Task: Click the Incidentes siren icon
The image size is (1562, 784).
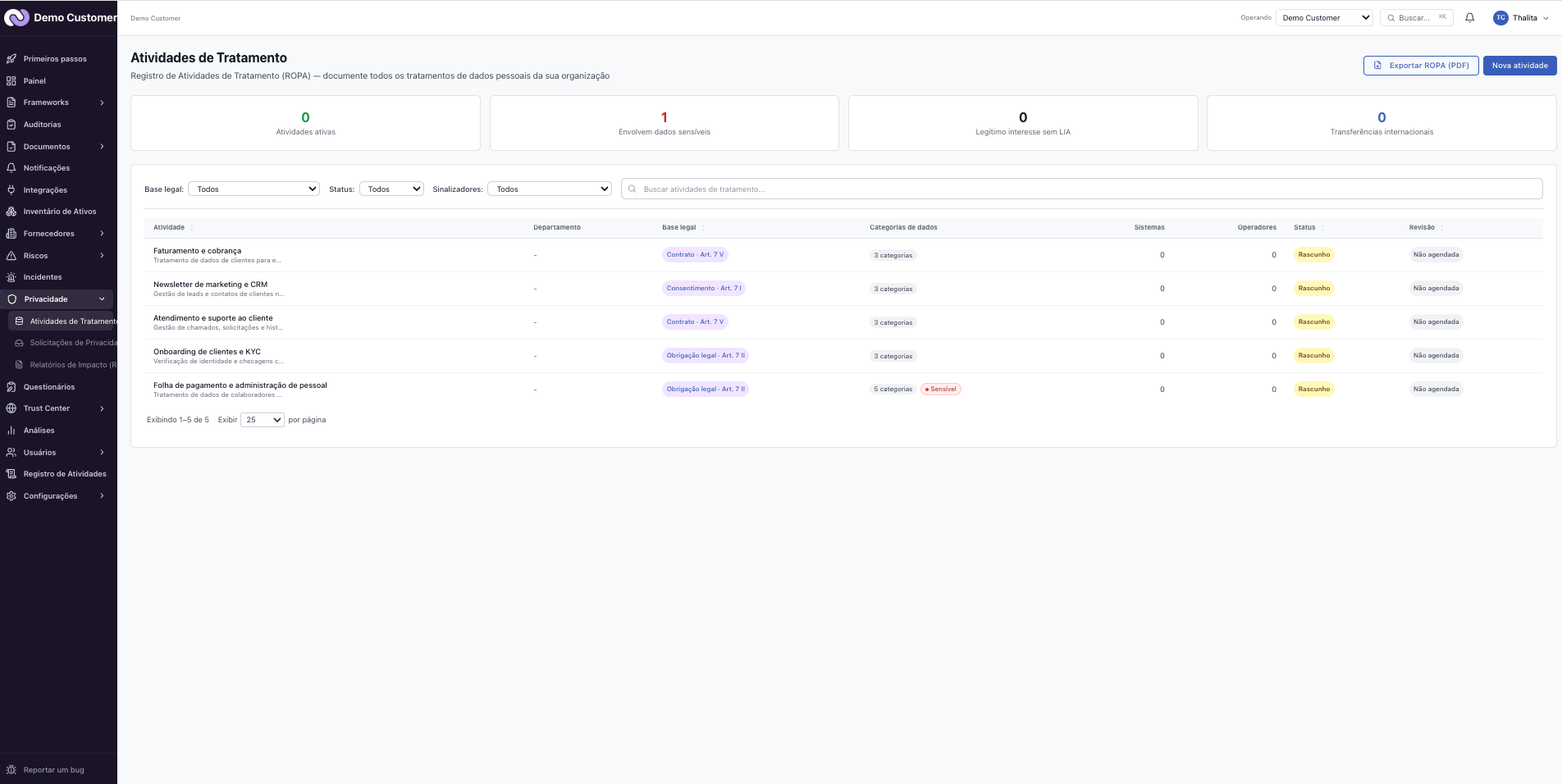Action: click(x=11, y=277)
